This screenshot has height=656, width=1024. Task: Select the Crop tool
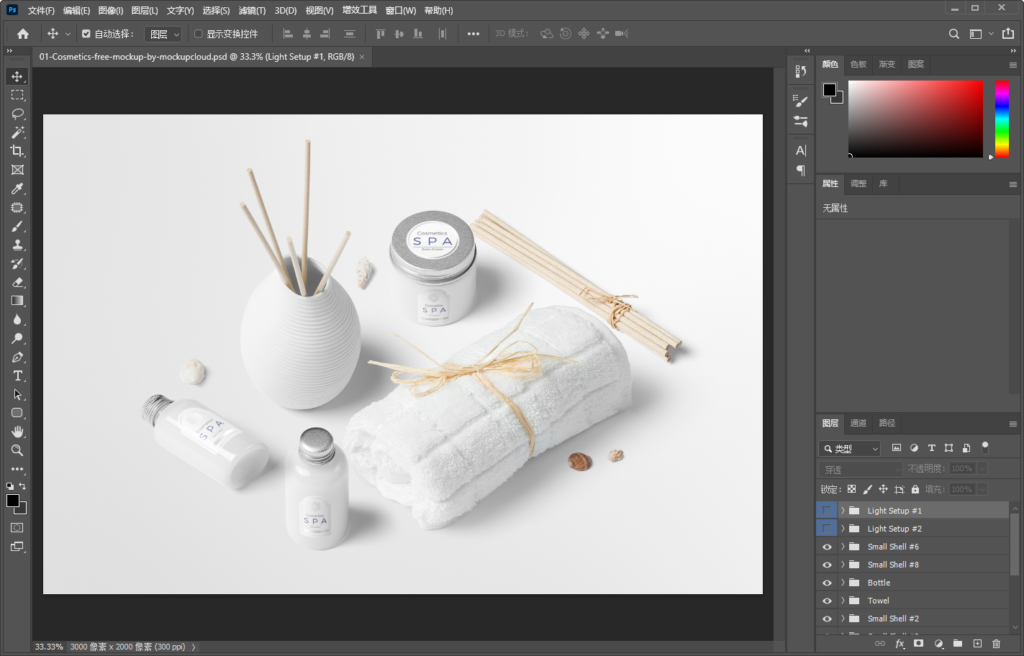coord(17,151)
